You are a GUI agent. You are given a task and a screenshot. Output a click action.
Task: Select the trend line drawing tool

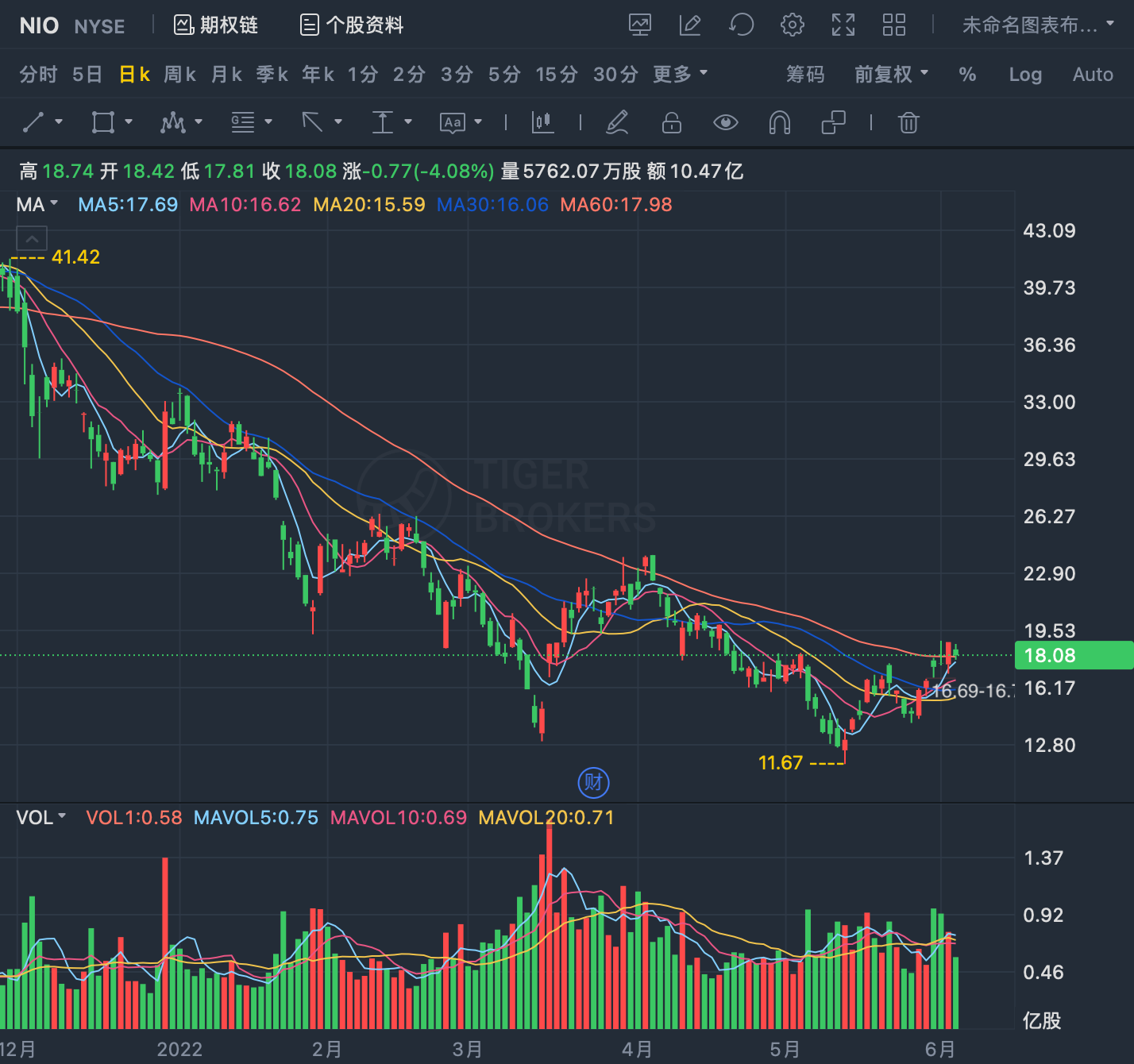coord(33,122)
